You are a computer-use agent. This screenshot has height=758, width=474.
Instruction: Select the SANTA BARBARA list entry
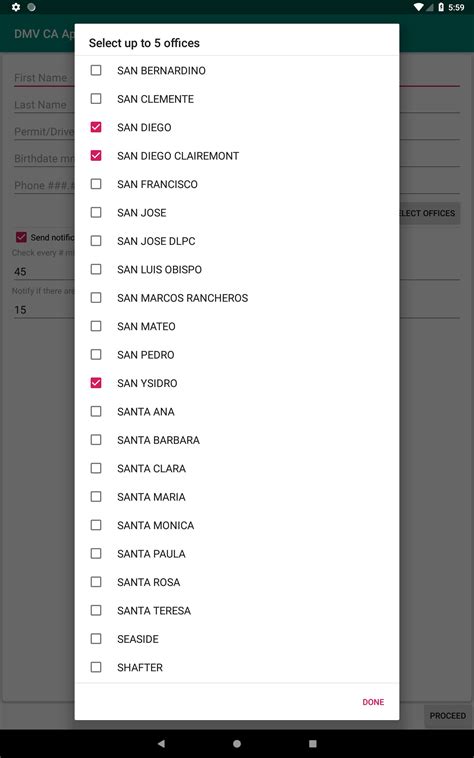click(x=237, y=440)
